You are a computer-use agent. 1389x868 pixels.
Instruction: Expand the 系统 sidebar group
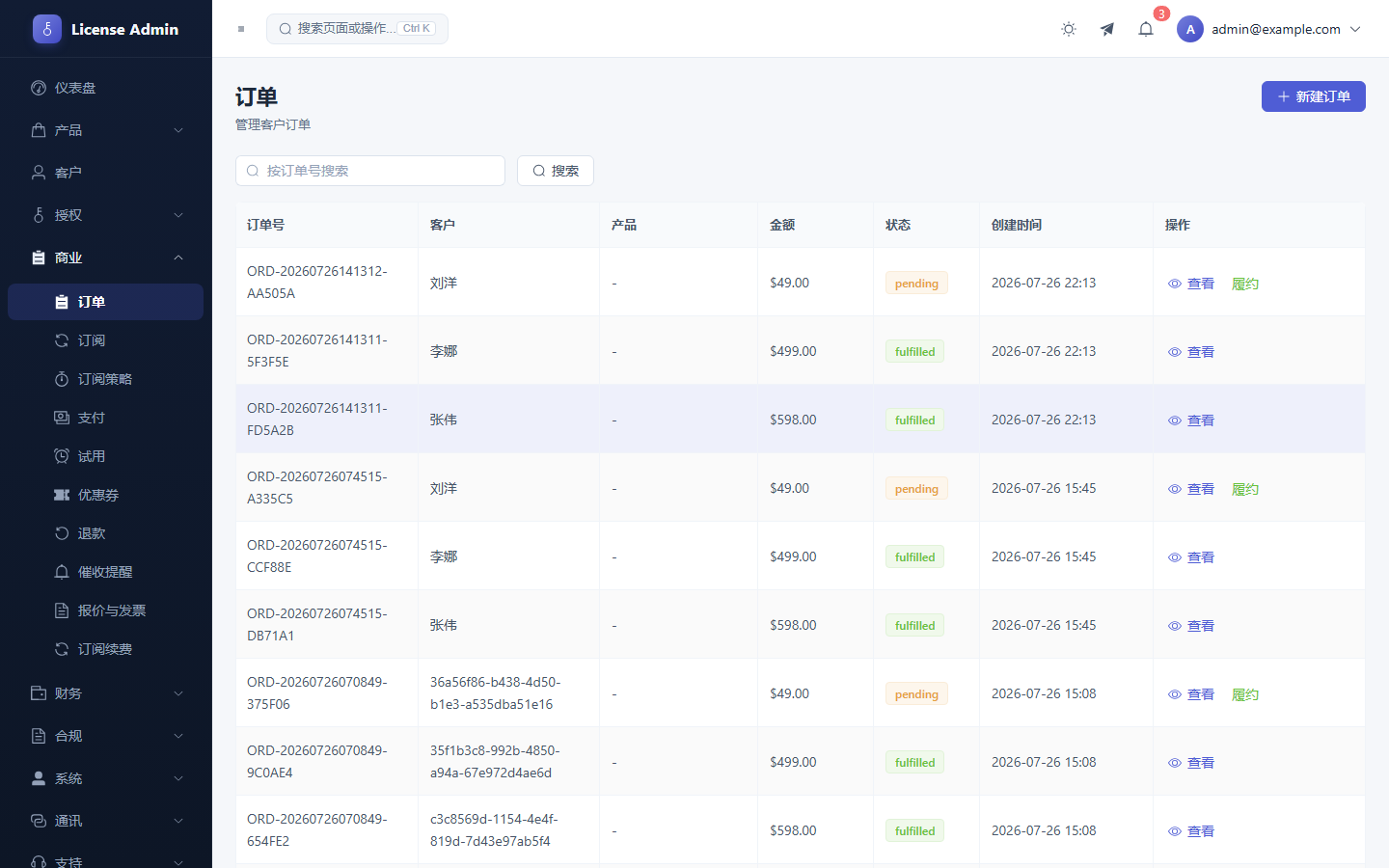pyautogui.click(x=106, y=778)
